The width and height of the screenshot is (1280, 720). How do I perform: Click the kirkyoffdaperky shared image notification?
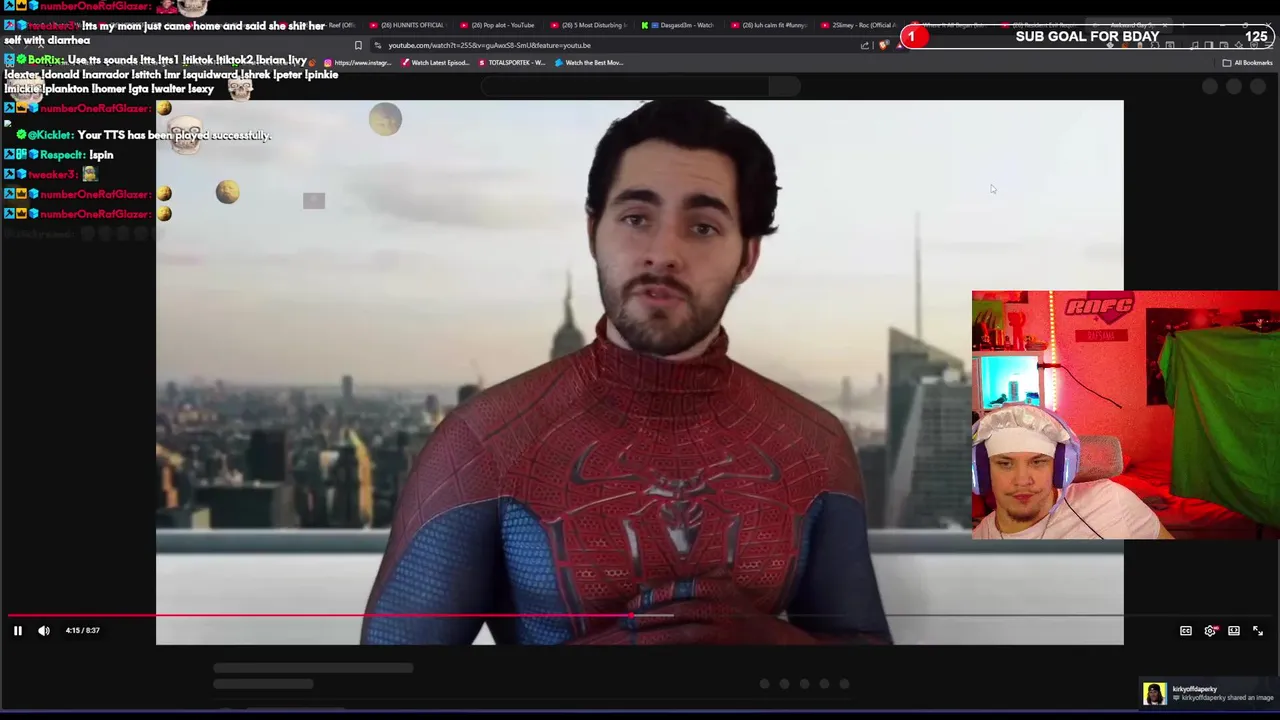click(1209, 693)
